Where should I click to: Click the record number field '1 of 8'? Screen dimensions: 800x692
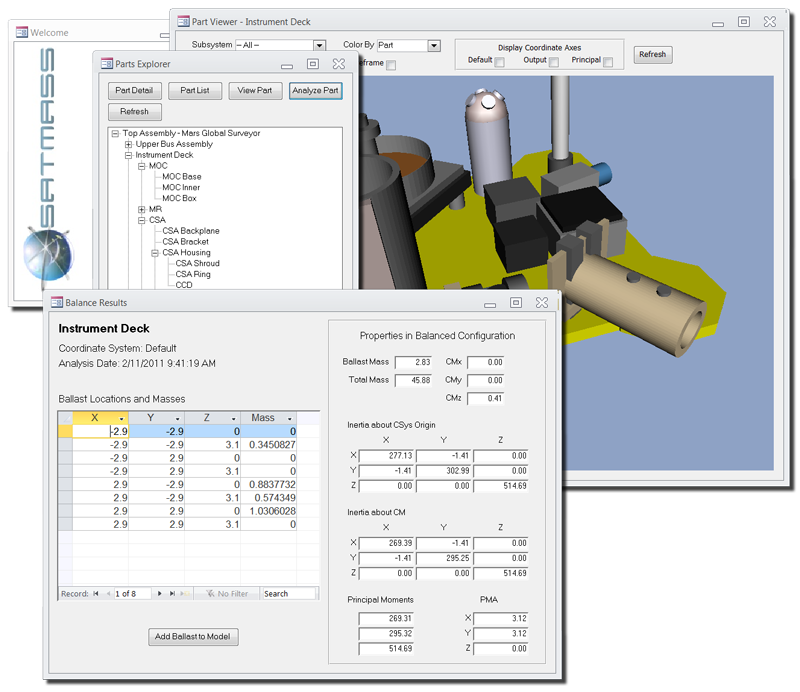click(x=133, y=594)
